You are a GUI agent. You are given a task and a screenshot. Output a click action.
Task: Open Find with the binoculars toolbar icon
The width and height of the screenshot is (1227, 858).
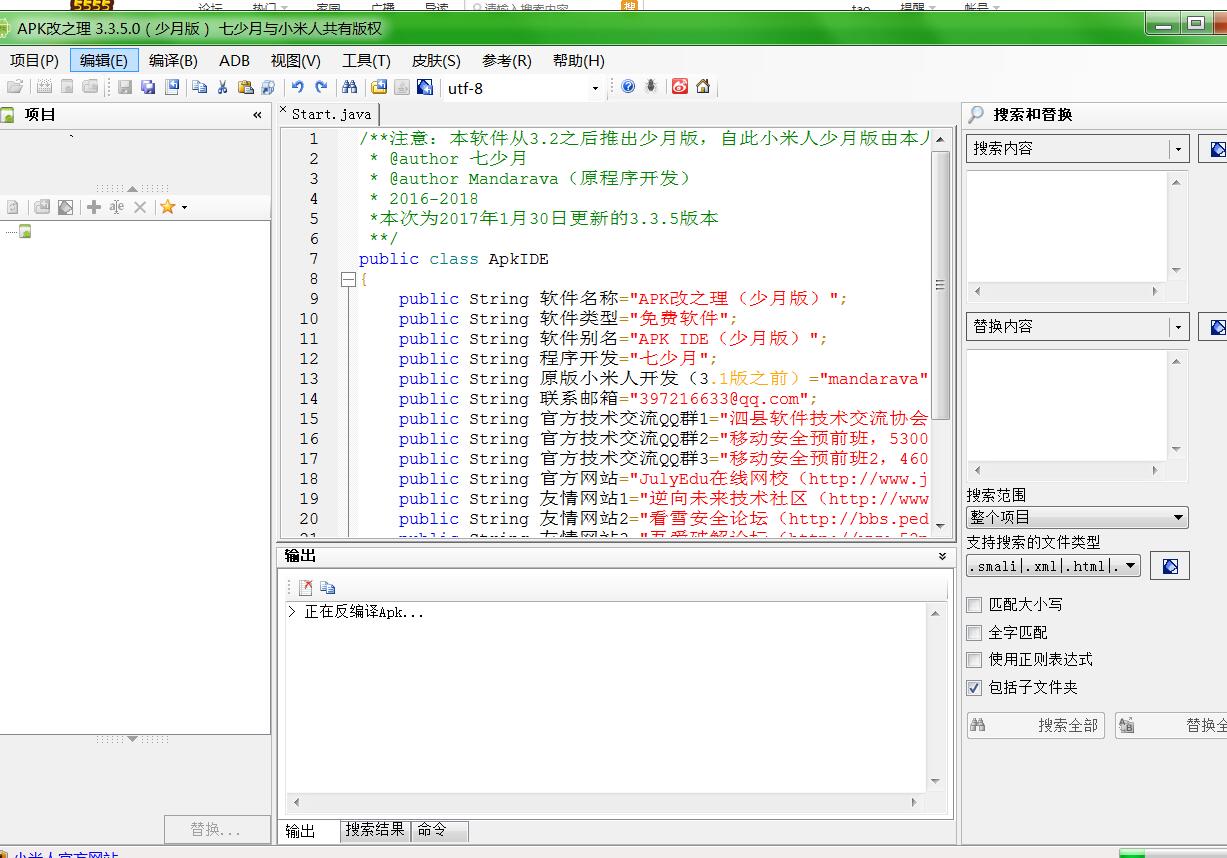click(349, 88)
